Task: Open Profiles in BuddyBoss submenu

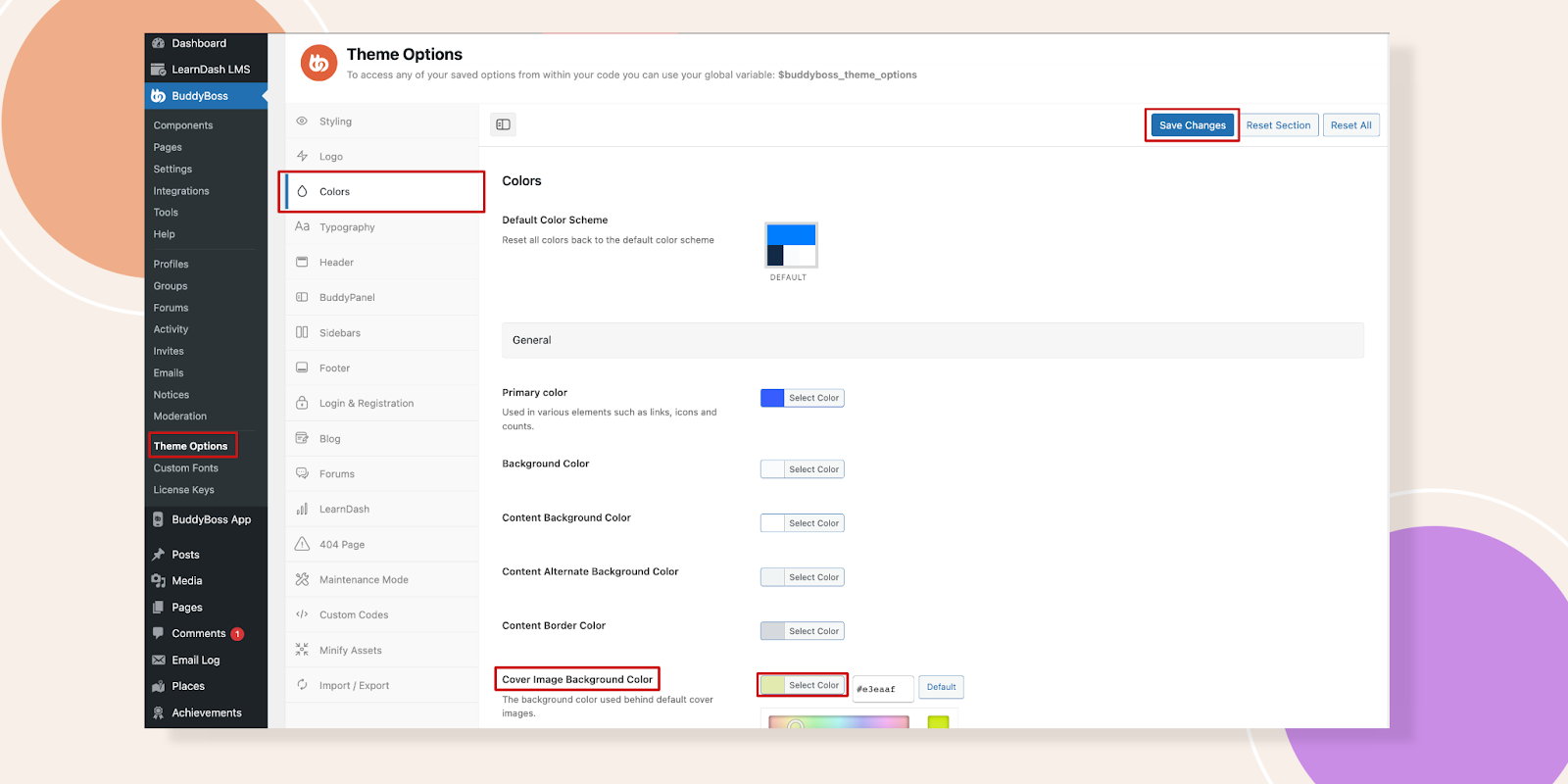Action: coord(171,265)
